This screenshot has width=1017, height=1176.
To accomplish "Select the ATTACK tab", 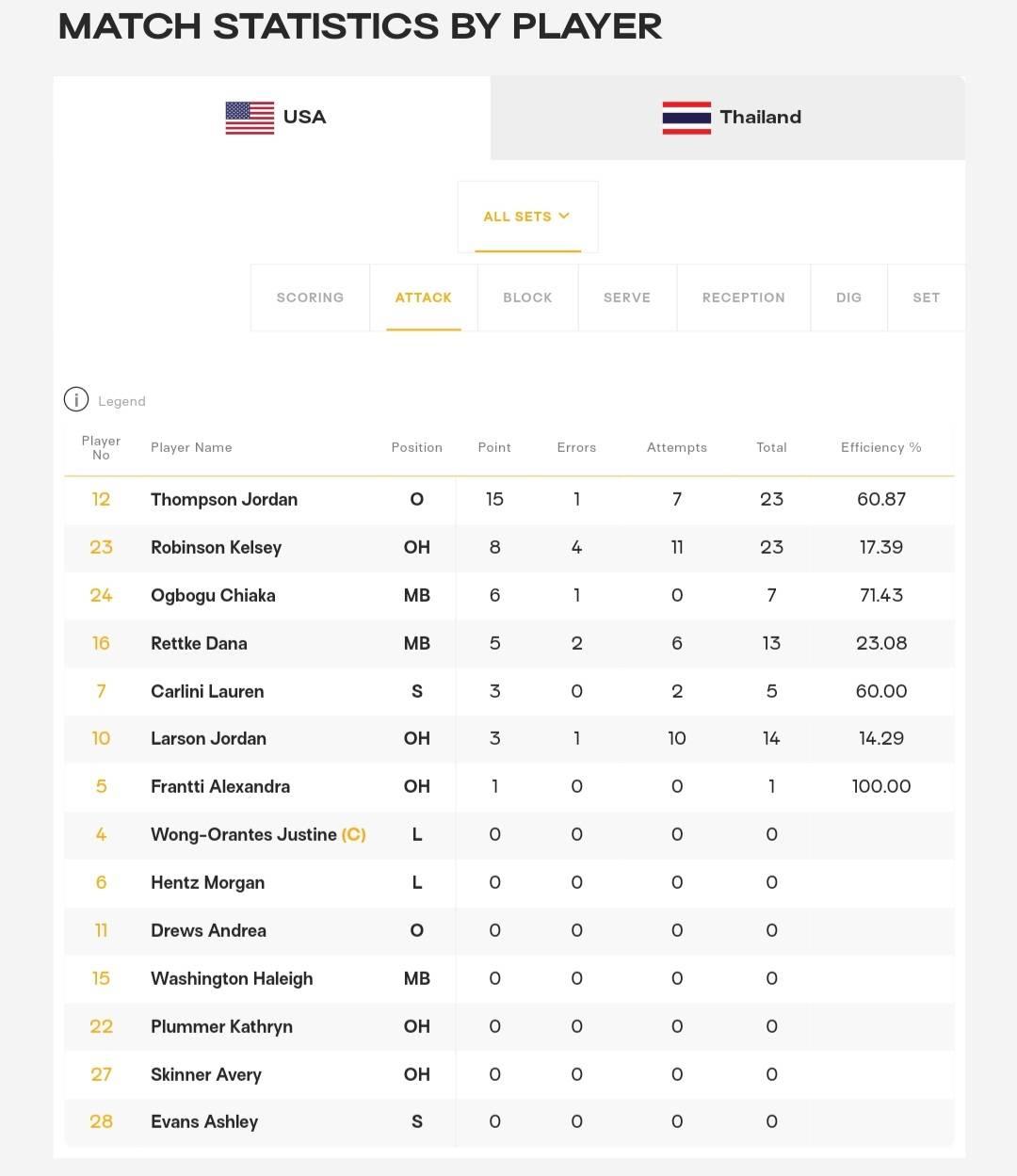I will pyautogui.click(x=424, y=298).
